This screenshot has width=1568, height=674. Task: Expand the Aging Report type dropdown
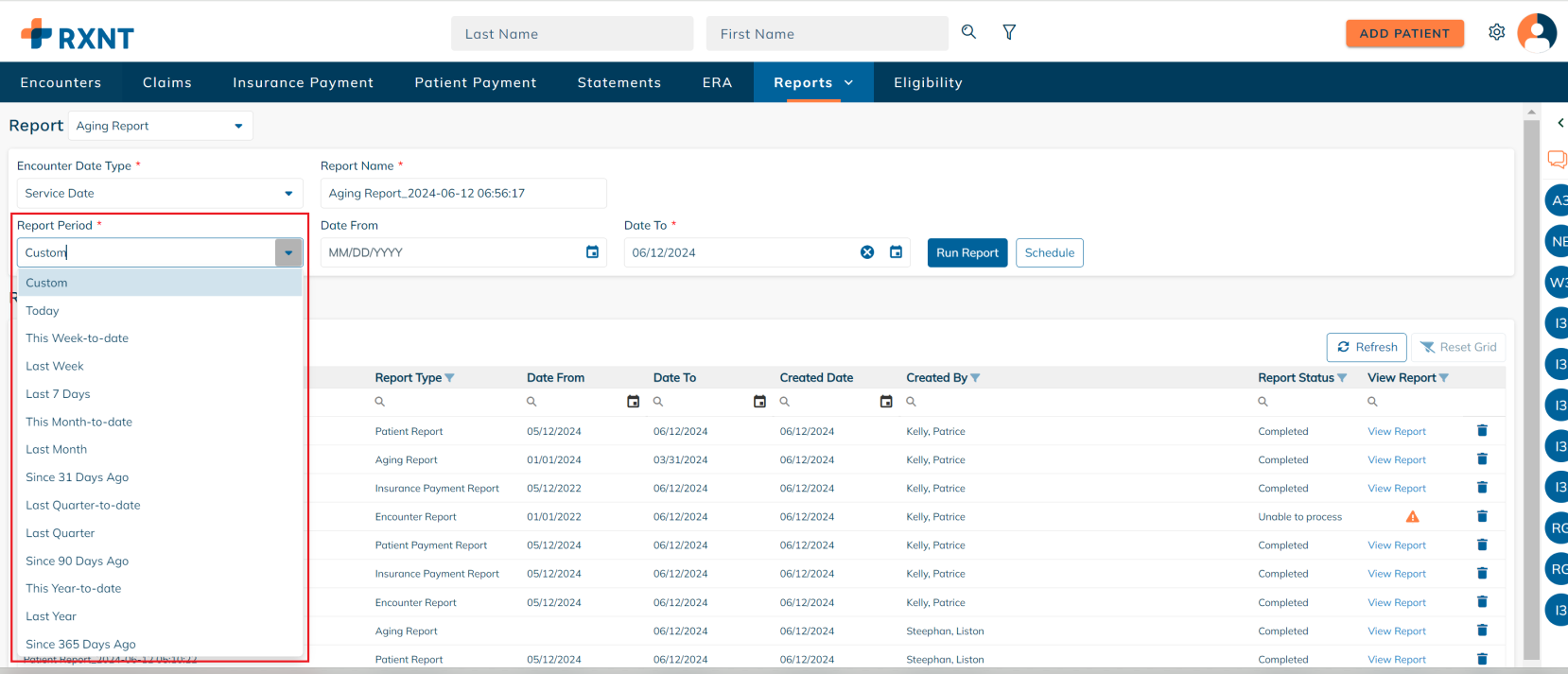coord(238,126)
